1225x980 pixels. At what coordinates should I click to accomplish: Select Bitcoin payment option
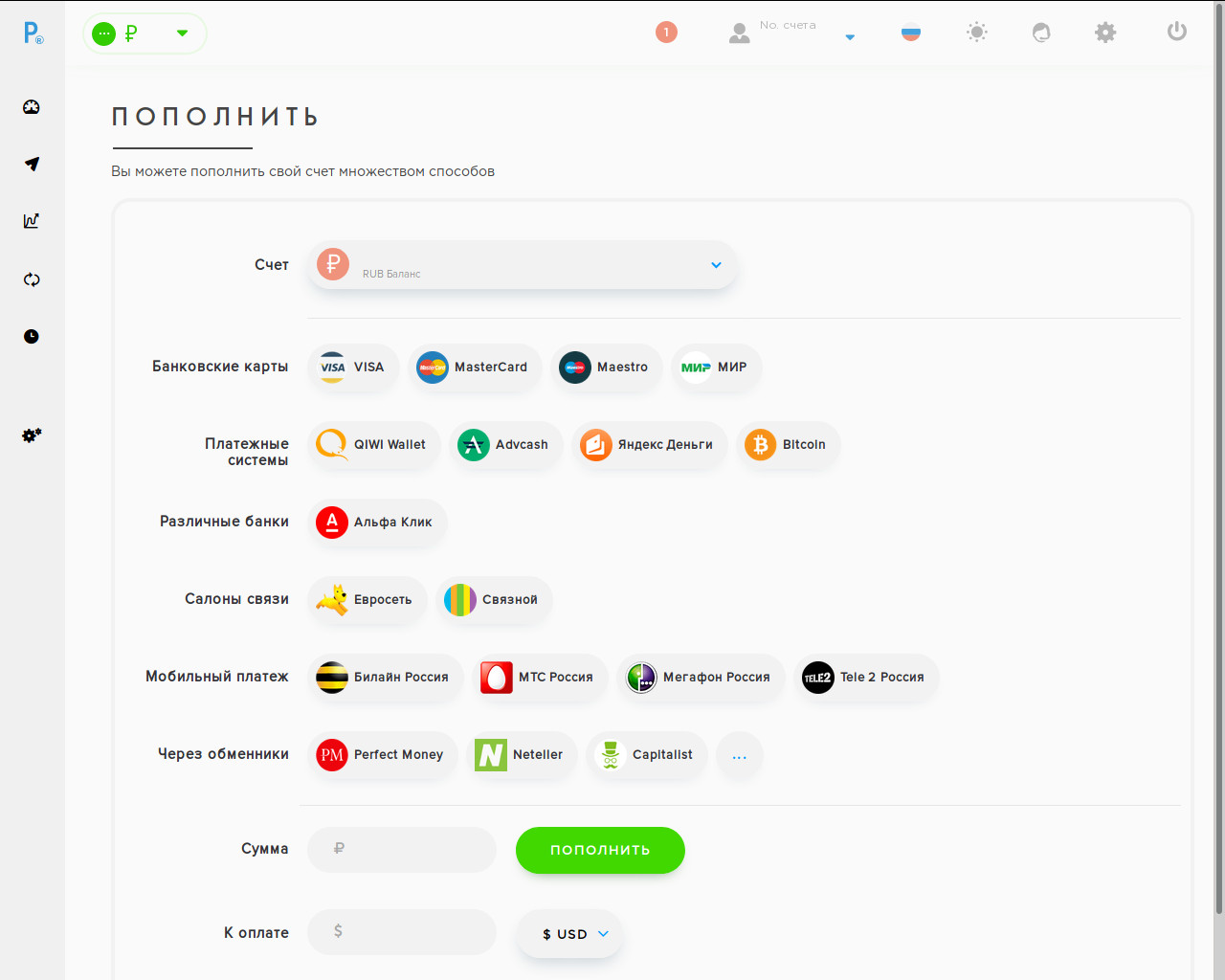pyautogui.click(x=789, y=445)
